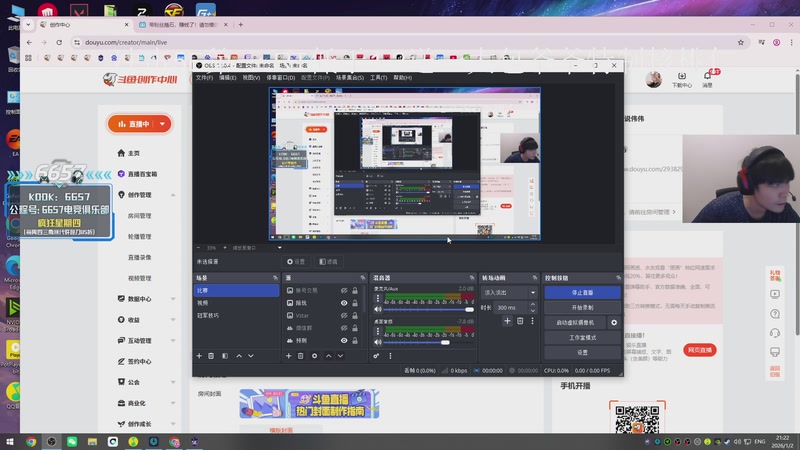Remove the scene transition with trash icon
The height and width of the screenshot is (450, 800).
[x=520, y=321]
